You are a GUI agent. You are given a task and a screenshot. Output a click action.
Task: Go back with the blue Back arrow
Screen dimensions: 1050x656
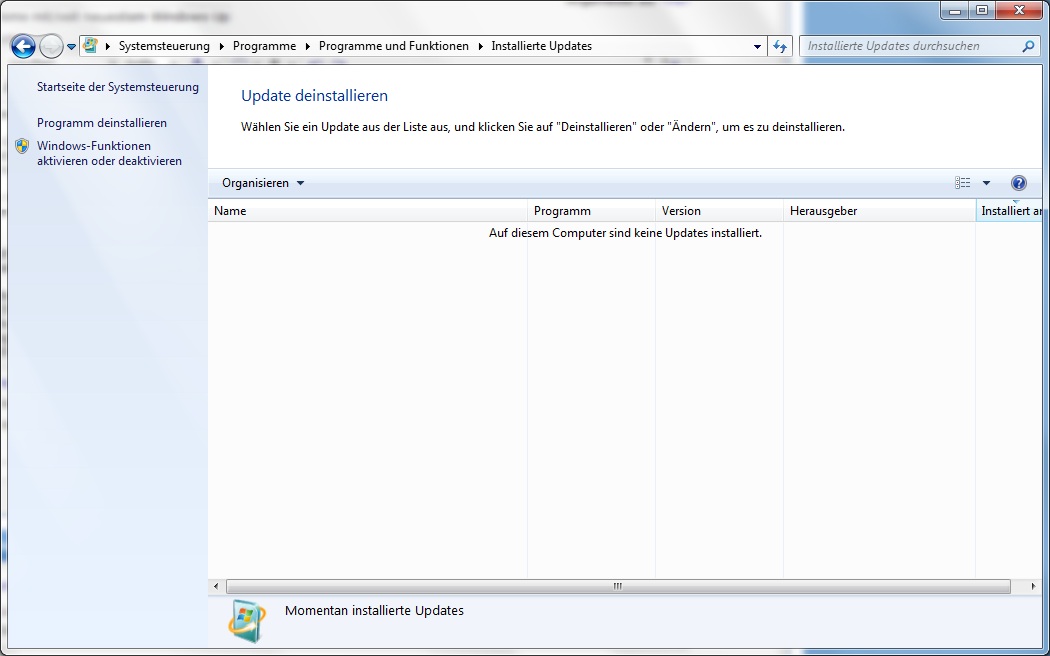click(x=23, y=46)
